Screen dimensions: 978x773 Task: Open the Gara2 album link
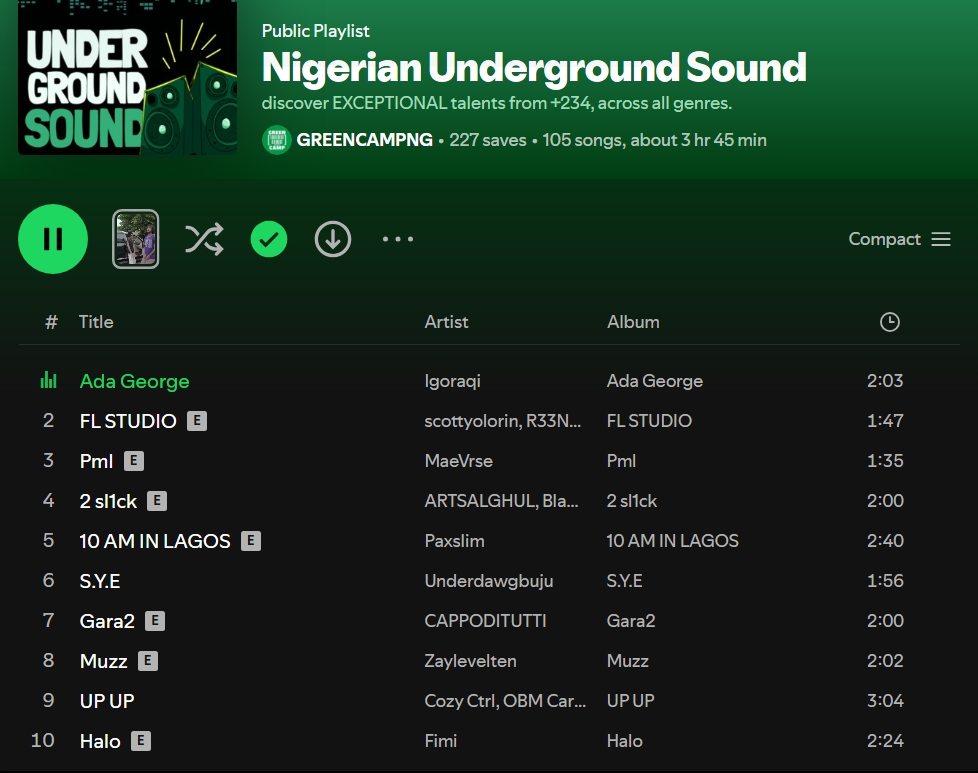[x=631, y=621]
